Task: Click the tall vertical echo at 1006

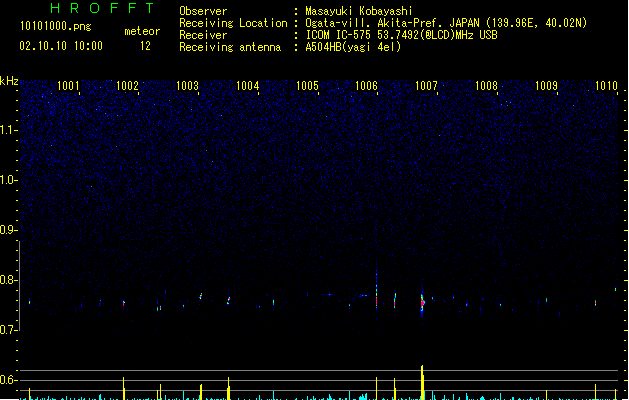Action: (376, 287)
